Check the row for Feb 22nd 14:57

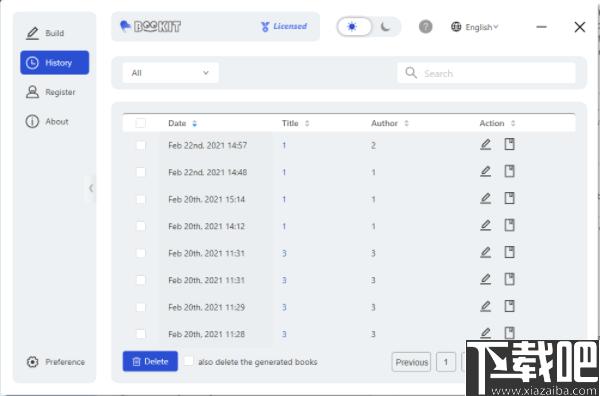(141, 145)
